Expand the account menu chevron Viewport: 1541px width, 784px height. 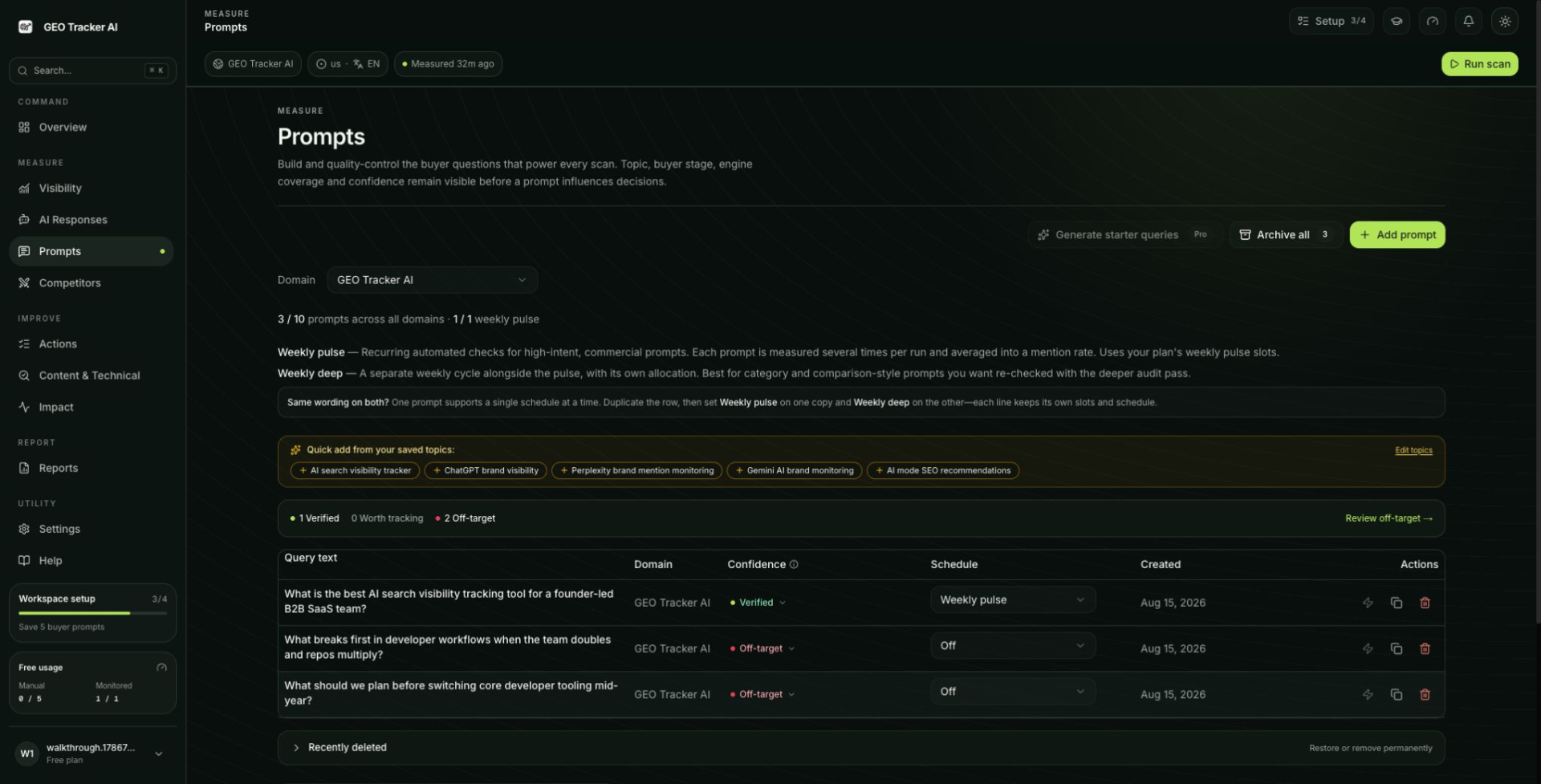(x=159, y=754)
